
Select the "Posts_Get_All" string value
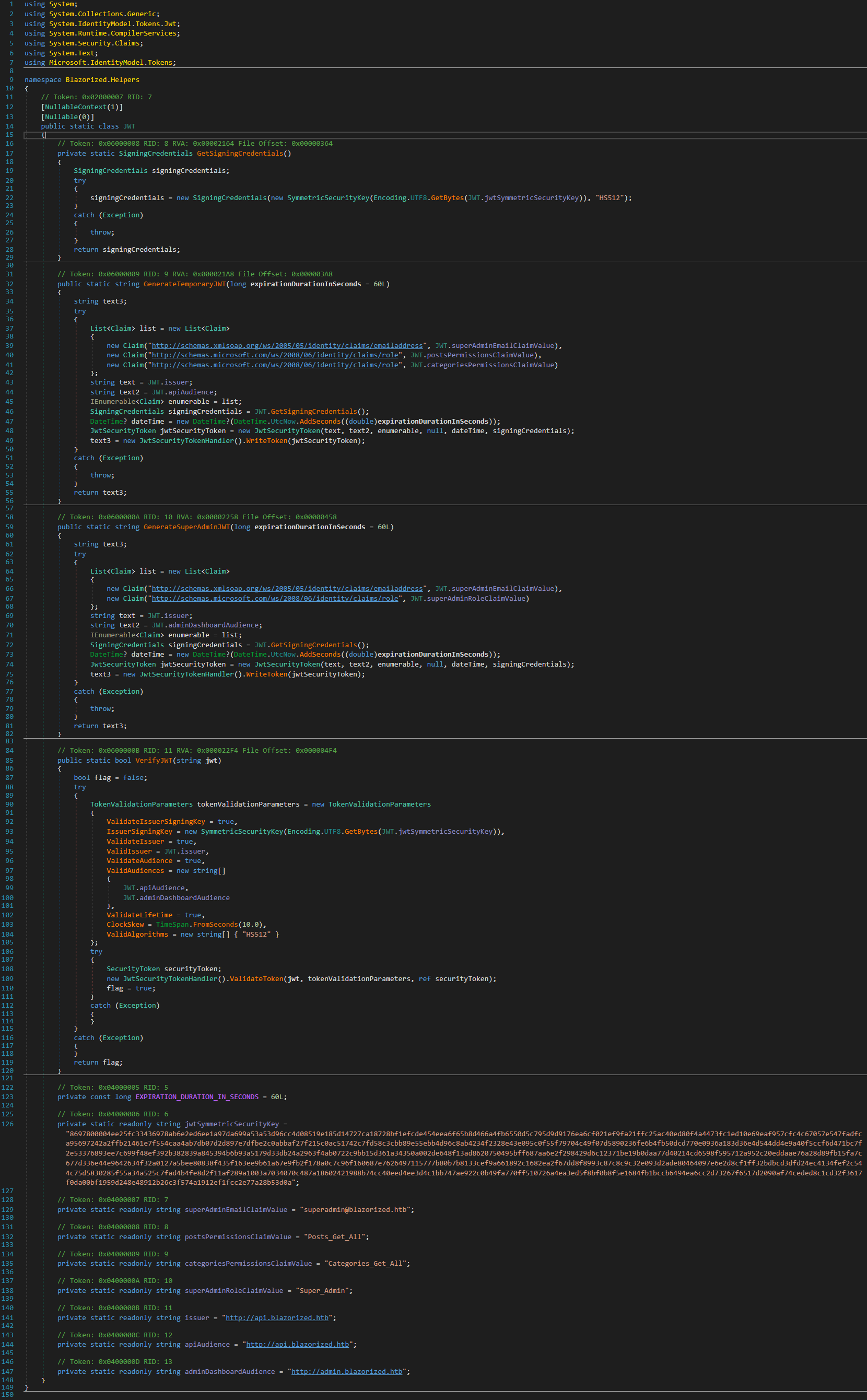coord(334,1236)
